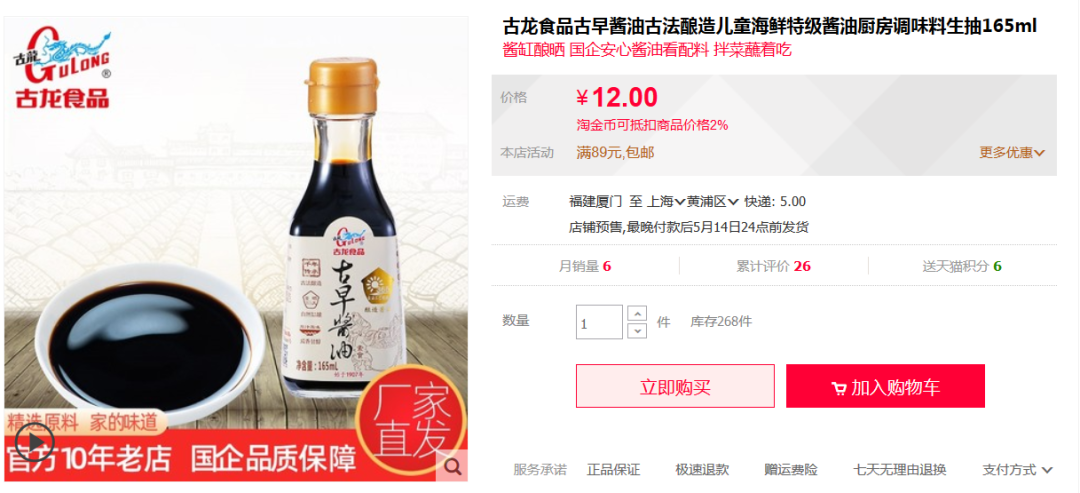Open 累计评价 26 reviews
This screenshot has height=493, width=1080.
tap(773, 266)
